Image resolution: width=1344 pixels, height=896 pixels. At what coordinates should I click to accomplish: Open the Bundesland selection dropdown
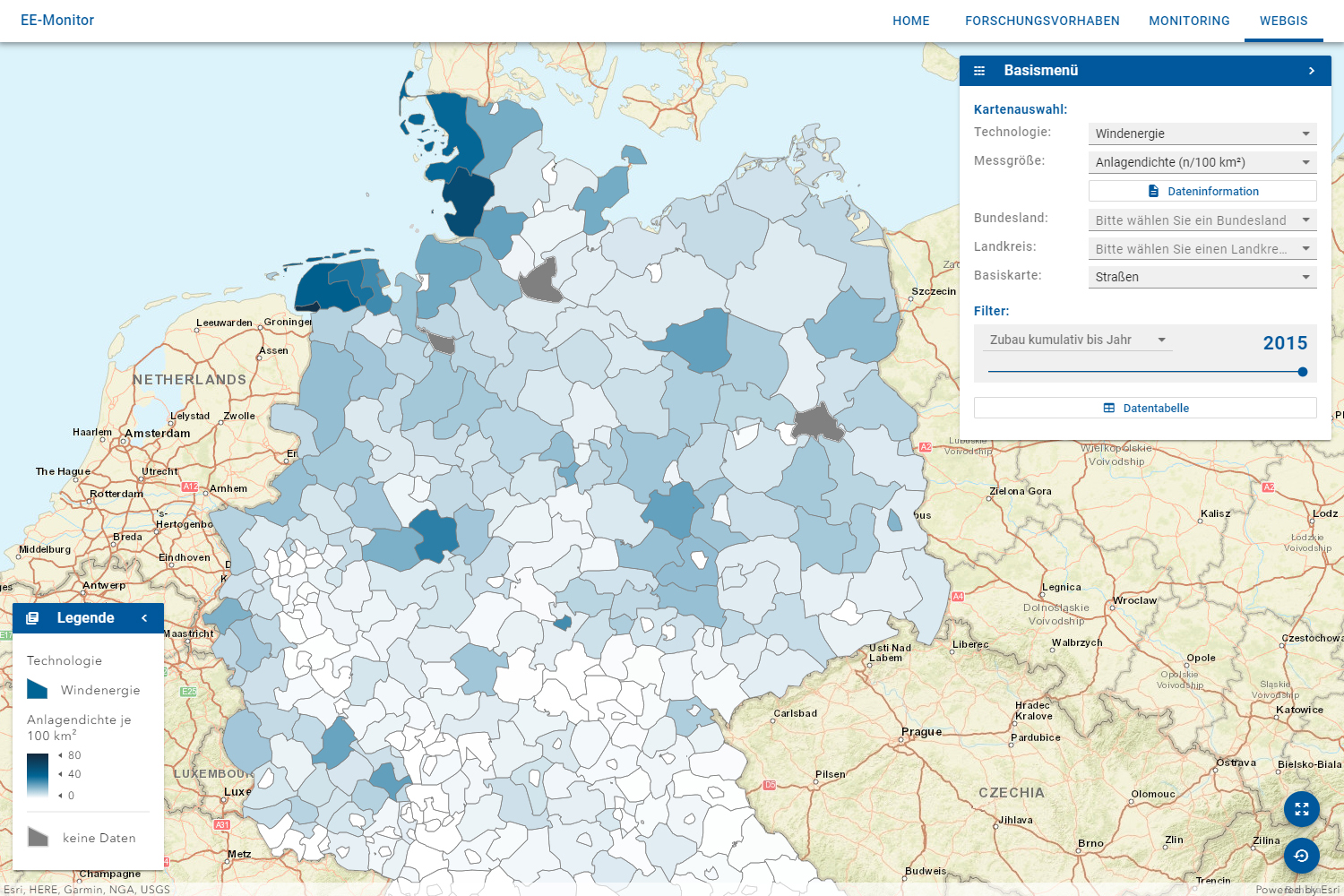point(1202,220)
